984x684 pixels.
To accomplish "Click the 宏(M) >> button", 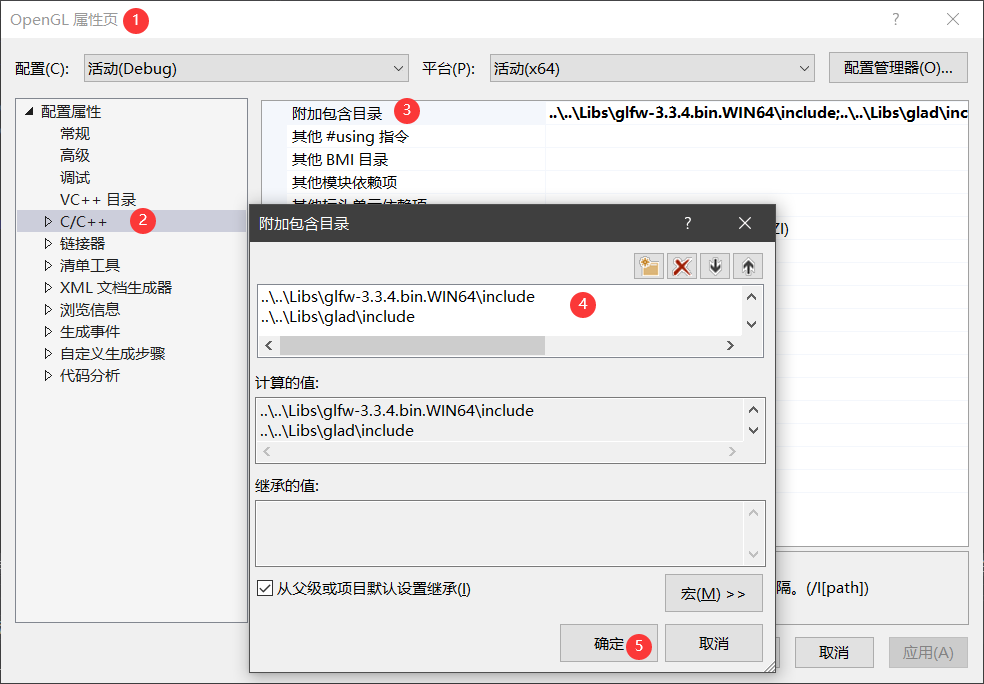I will (714, 593).
